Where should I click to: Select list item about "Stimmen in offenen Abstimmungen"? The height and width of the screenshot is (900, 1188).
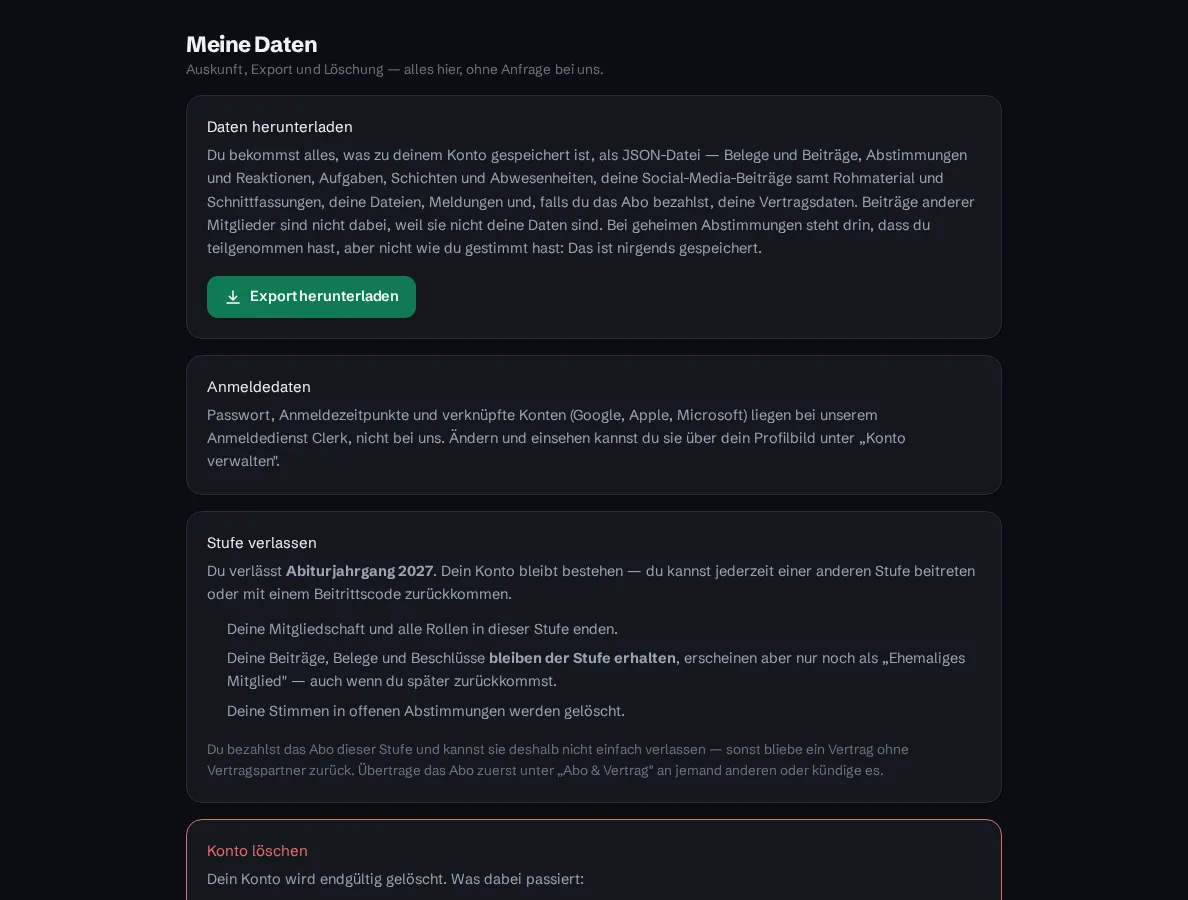(x=426, y=711)
